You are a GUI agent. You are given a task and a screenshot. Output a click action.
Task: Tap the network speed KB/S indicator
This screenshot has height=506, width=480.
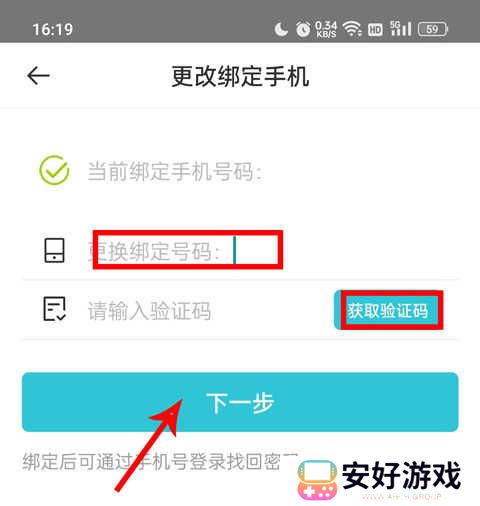tap(326, 29)
